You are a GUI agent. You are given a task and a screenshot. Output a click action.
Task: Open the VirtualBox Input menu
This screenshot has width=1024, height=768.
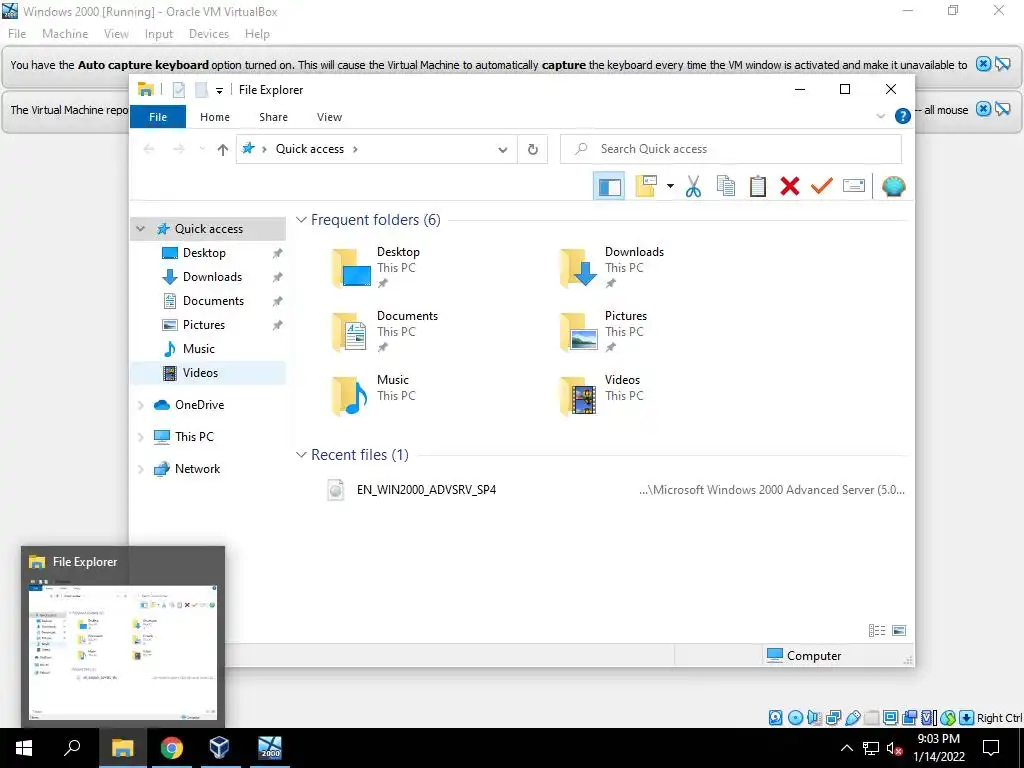tap(159, 34)
